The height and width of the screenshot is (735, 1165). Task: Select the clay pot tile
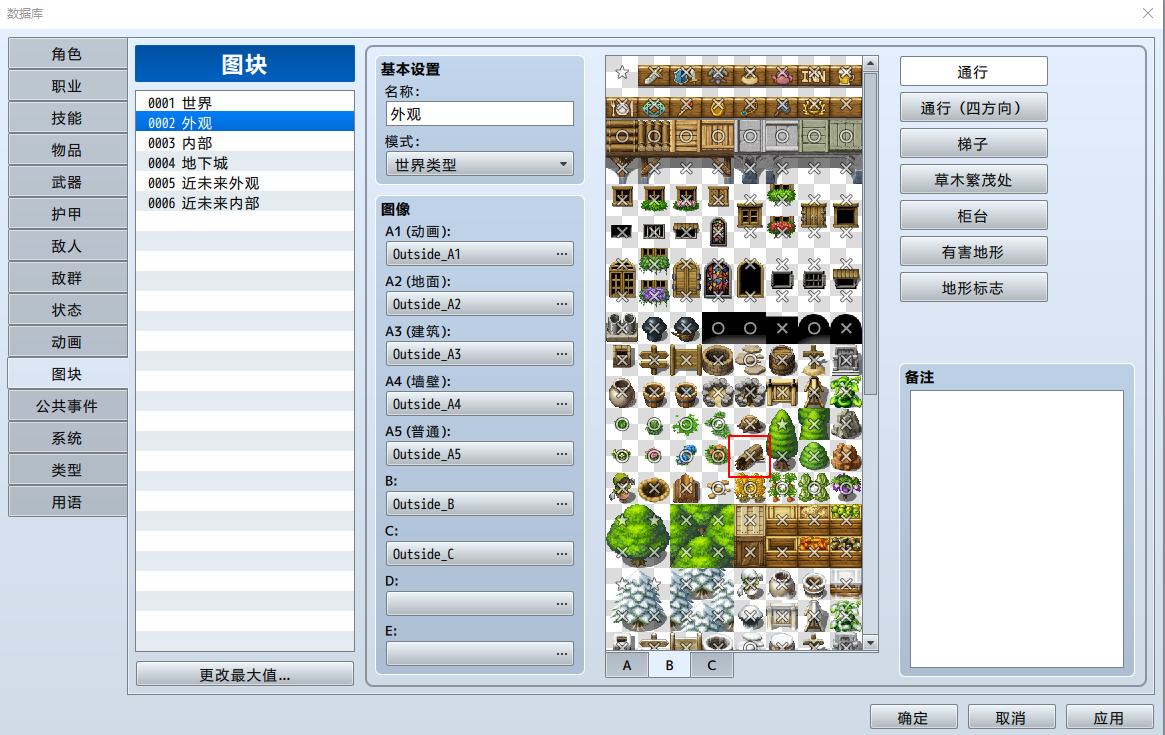623,393
